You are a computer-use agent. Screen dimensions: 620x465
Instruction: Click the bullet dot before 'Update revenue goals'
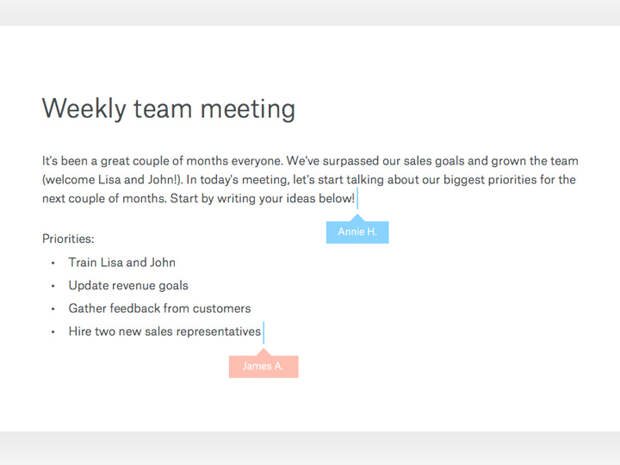pos(53,286)
